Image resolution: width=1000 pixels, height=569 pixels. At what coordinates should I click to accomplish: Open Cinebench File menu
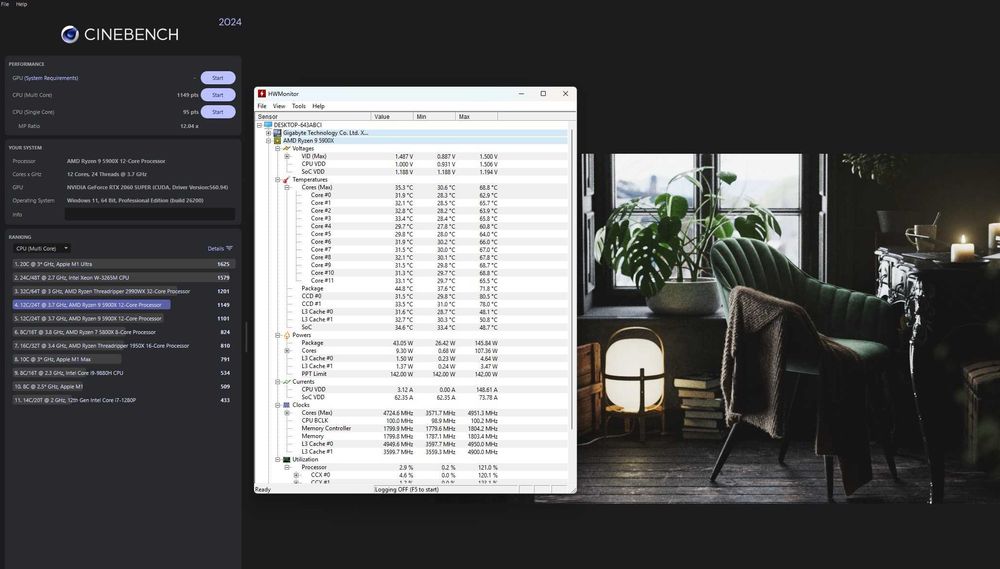click(5, 4)
